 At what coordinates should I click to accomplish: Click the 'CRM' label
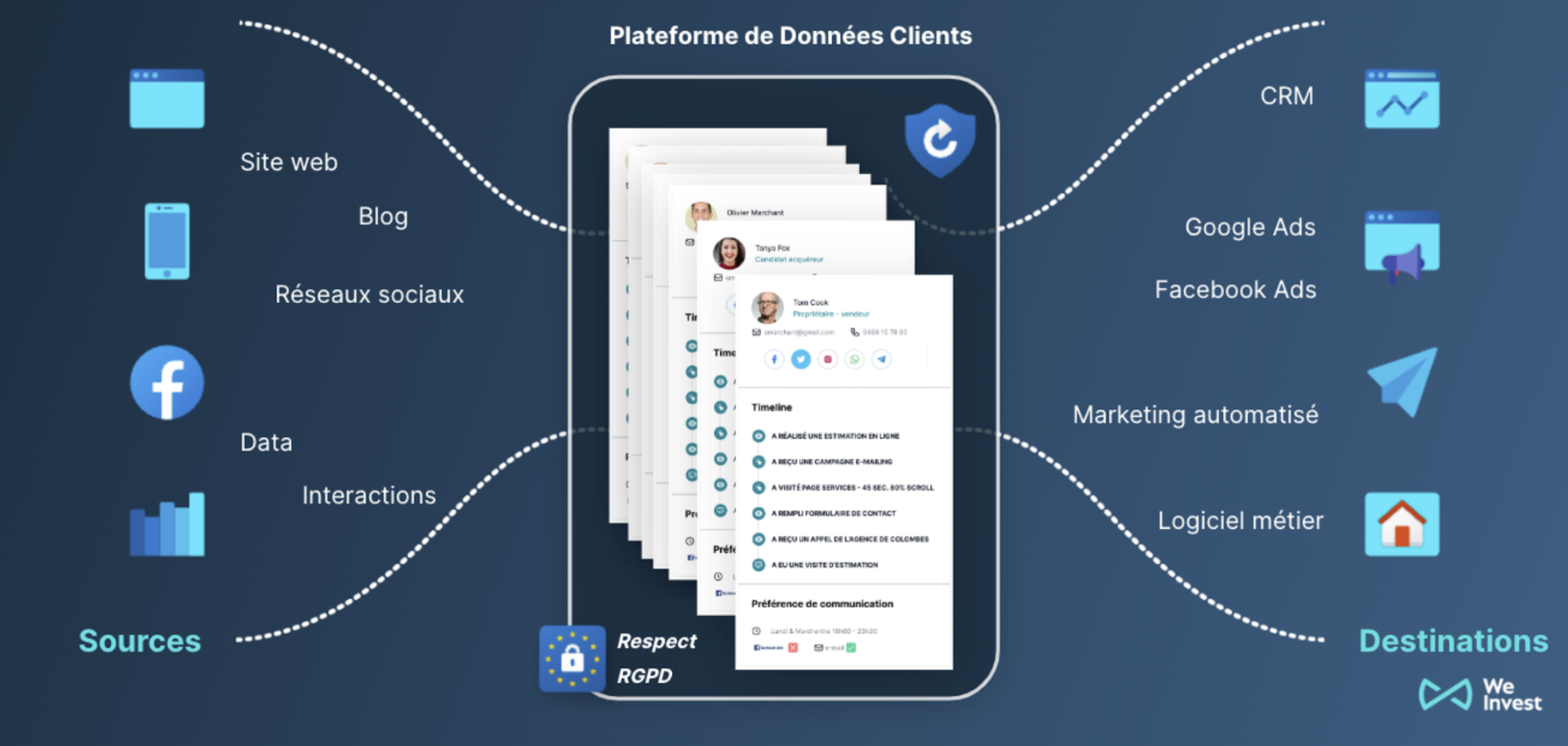click(1286, 96)
